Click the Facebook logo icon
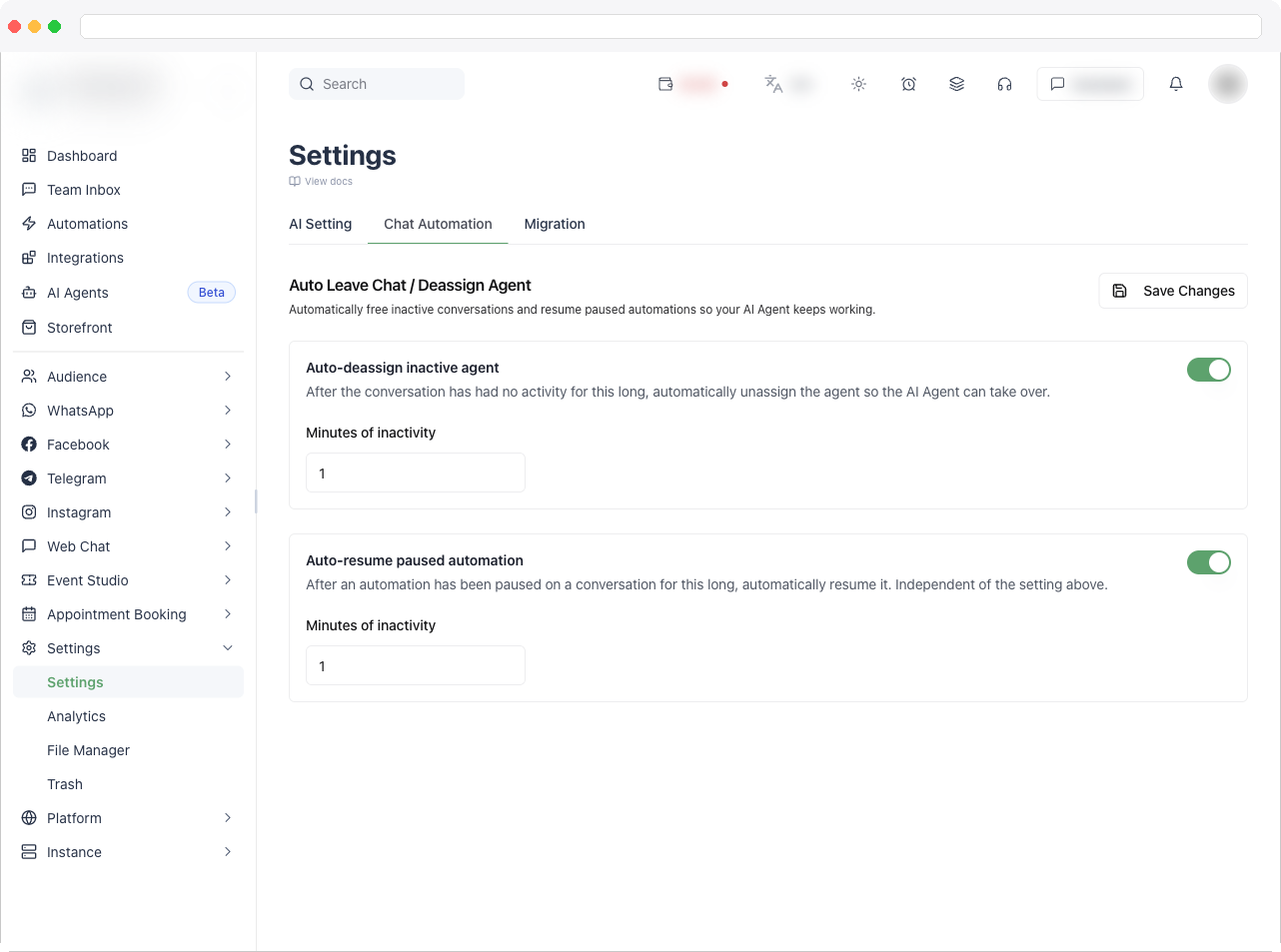This screenshot has height=952, width=1281. pyautogui.click(x=29, y=445)
